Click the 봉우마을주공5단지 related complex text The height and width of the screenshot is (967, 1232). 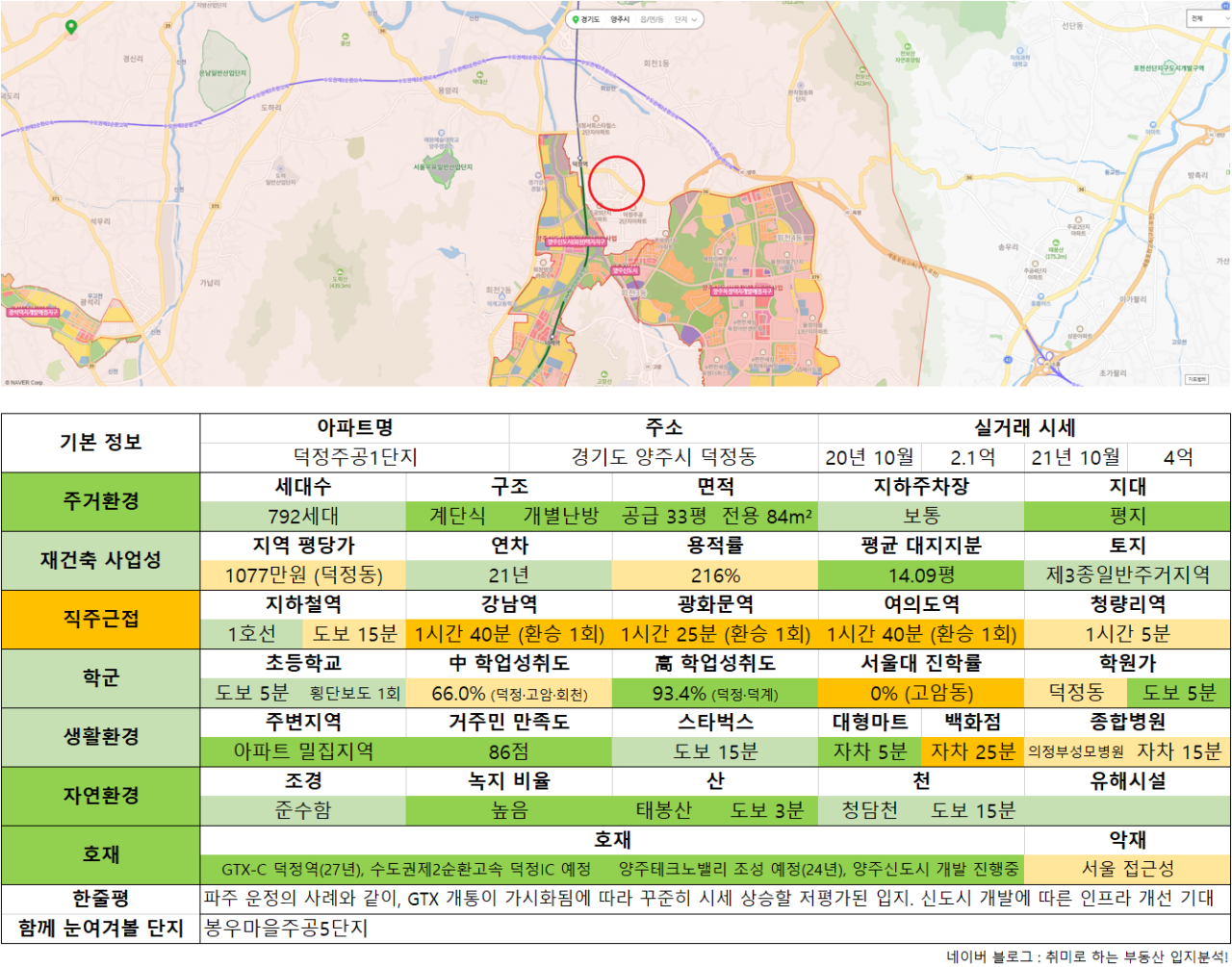286,929
